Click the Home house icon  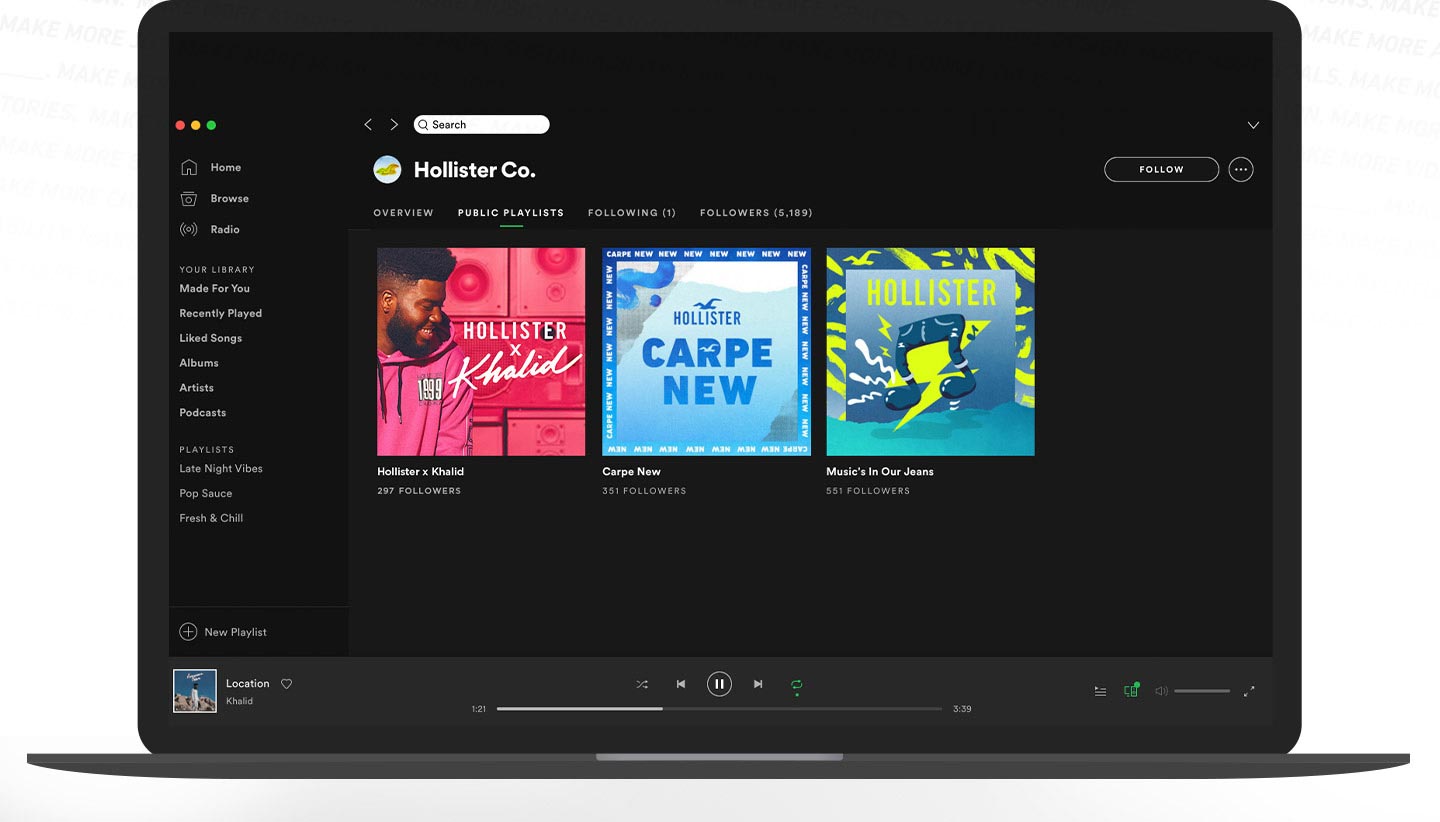pyautogui.click(x=188, y=168)
